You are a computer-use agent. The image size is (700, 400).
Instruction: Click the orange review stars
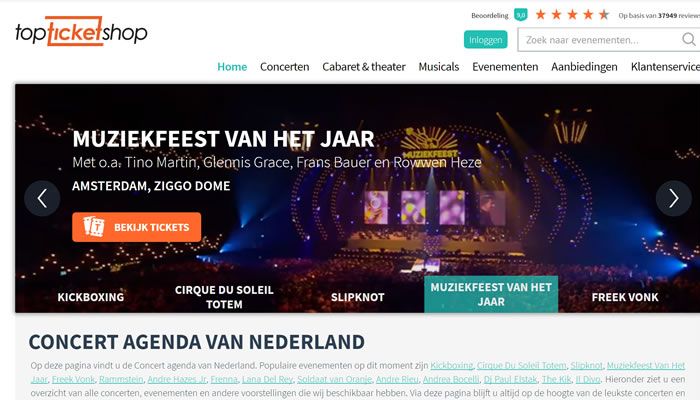572,15
